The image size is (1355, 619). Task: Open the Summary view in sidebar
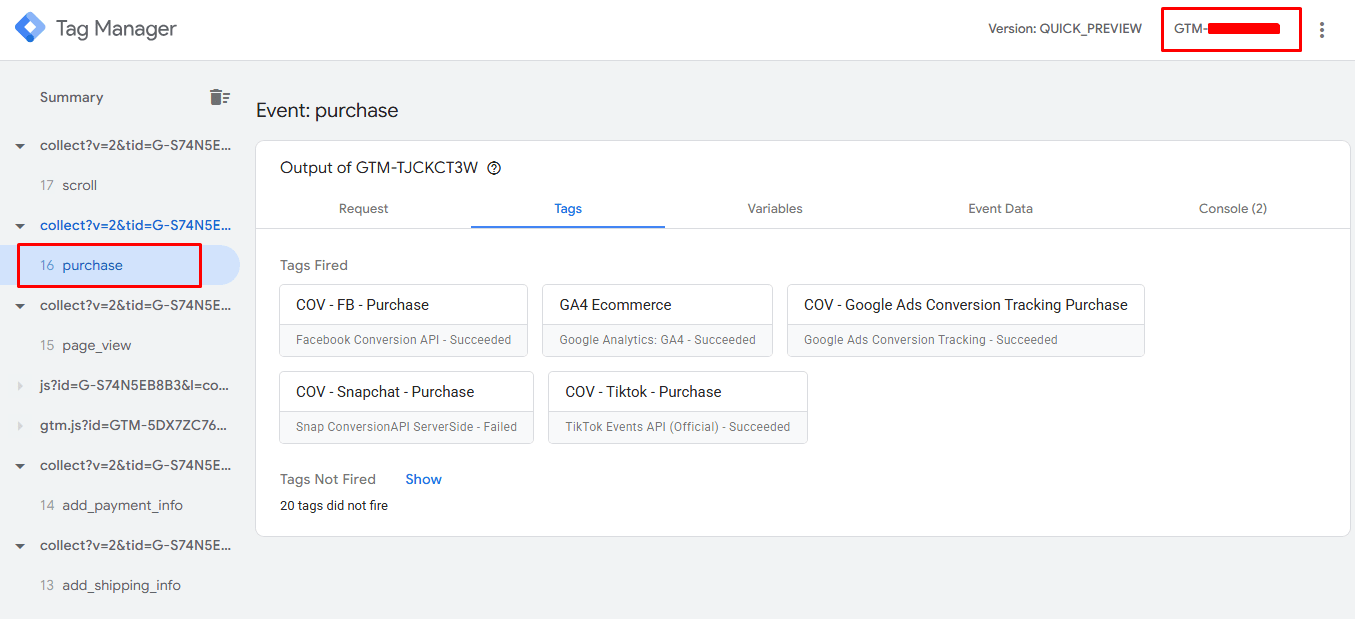coord(71,97)
